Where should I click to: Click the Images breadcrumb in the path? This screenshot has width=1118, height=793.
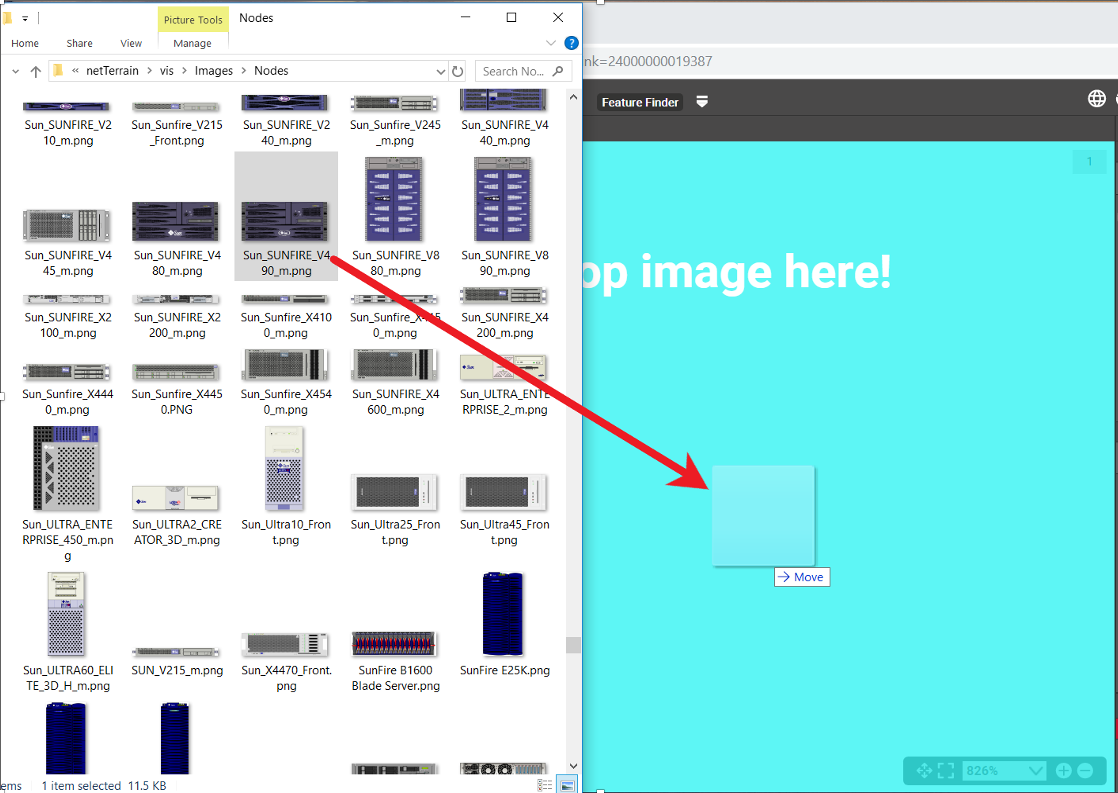213,71
